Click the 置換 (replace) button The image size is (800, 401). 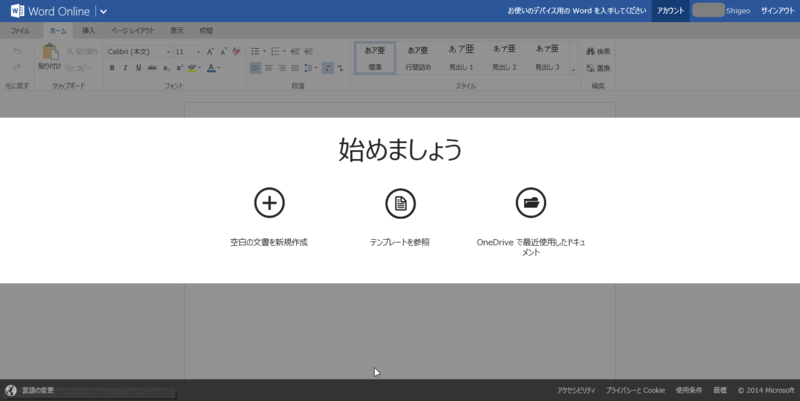(x=598, y=68)
